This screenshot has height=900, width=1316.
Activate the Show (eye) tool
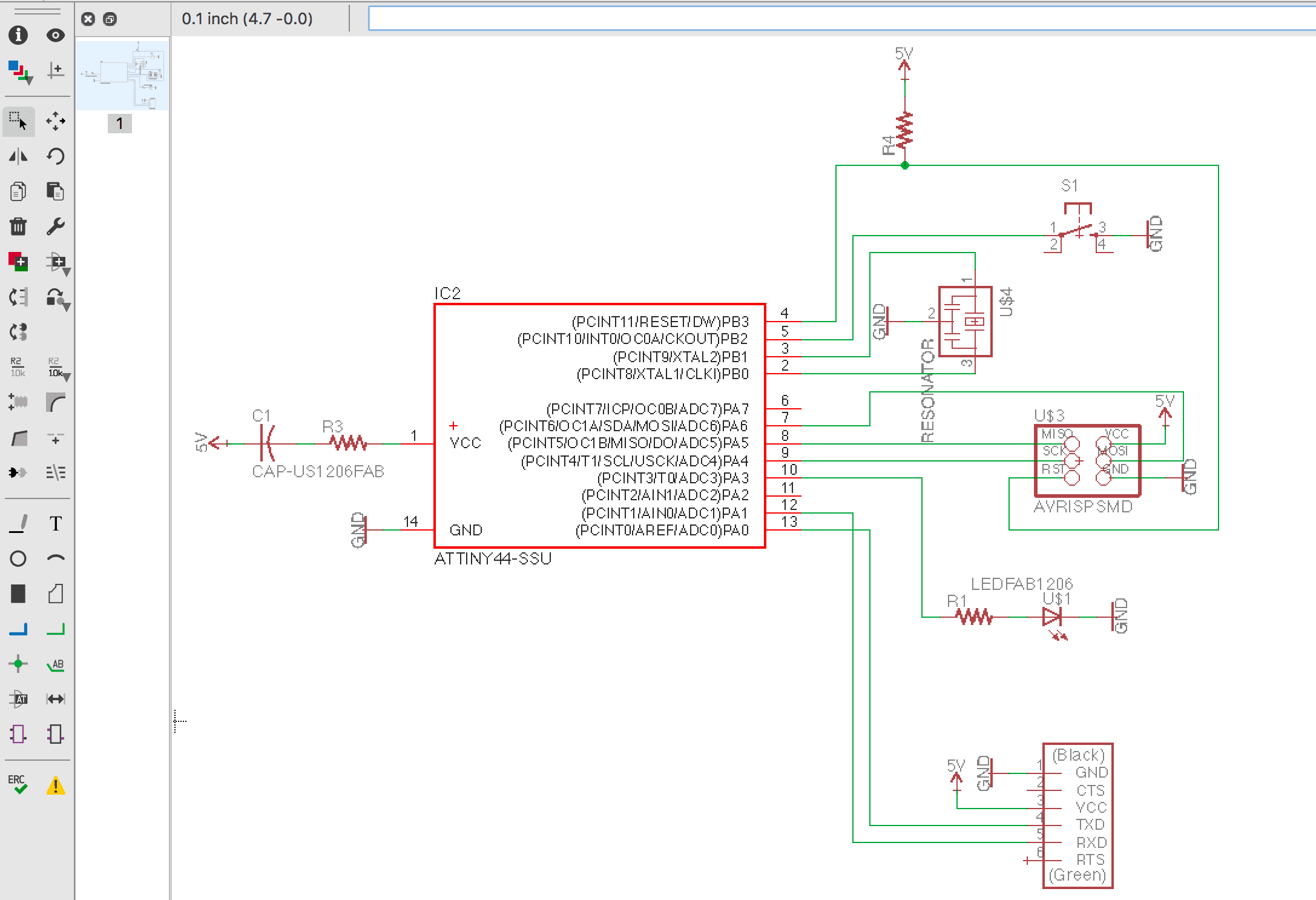55,35
